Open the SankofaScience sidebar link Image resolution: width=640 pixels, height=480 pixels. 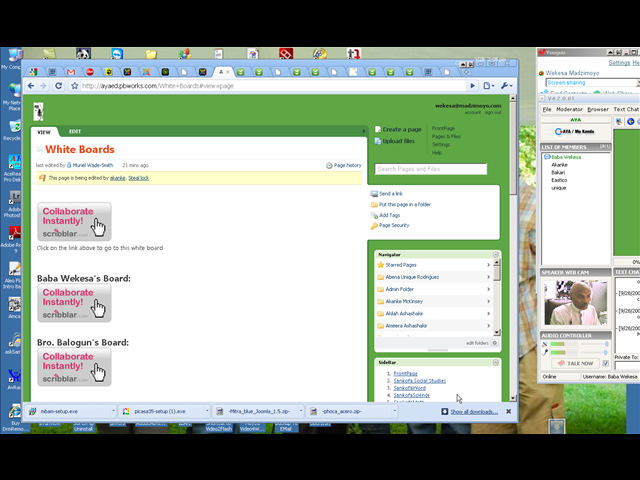(x=411, y=395)
